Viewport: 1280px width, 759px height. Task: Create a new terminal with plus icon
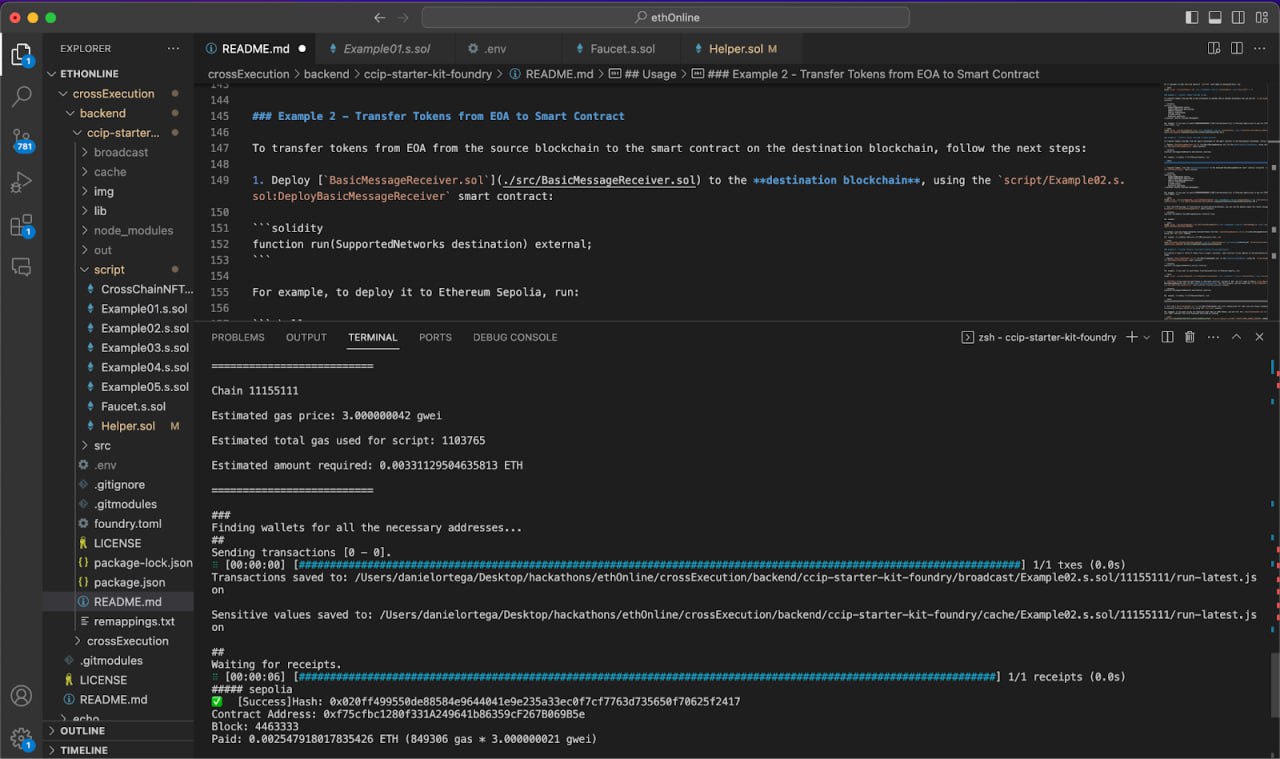pyautogui.click(x=1132, y=337)
